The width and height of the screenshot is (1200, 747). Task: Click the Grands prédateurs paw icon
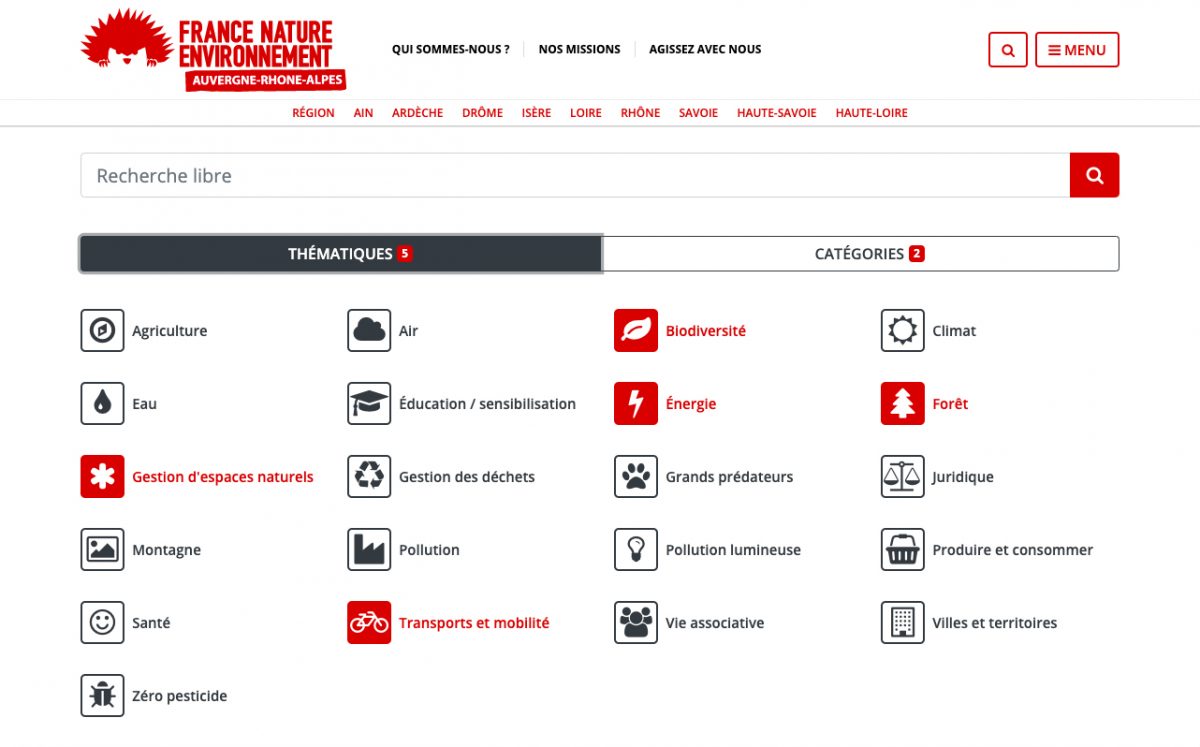[x=636, y=477]
